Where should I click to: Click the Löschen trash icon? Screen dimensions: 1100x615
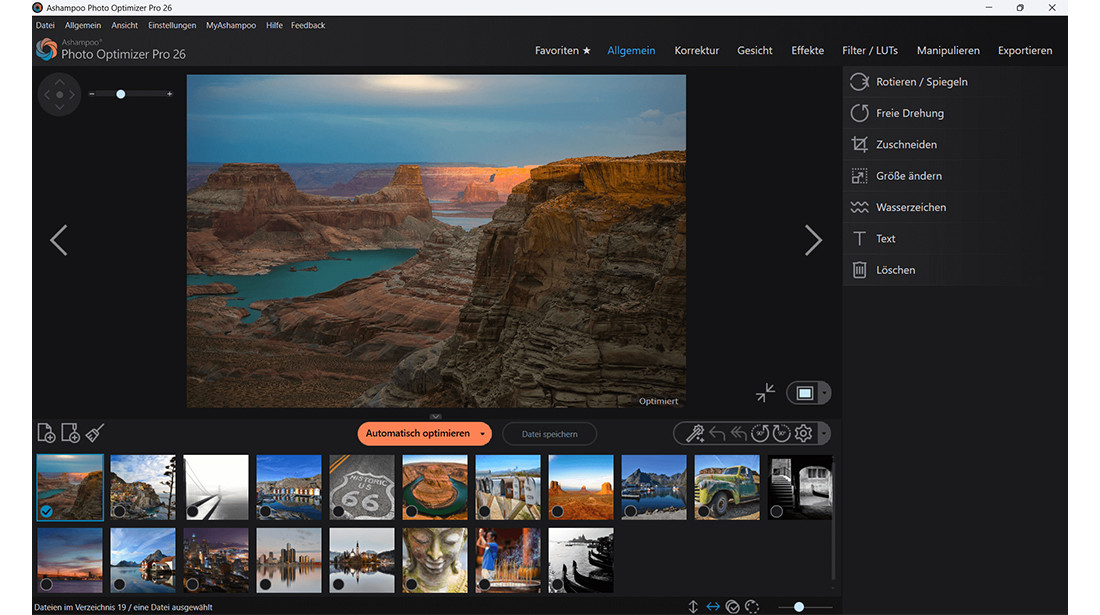859,270
